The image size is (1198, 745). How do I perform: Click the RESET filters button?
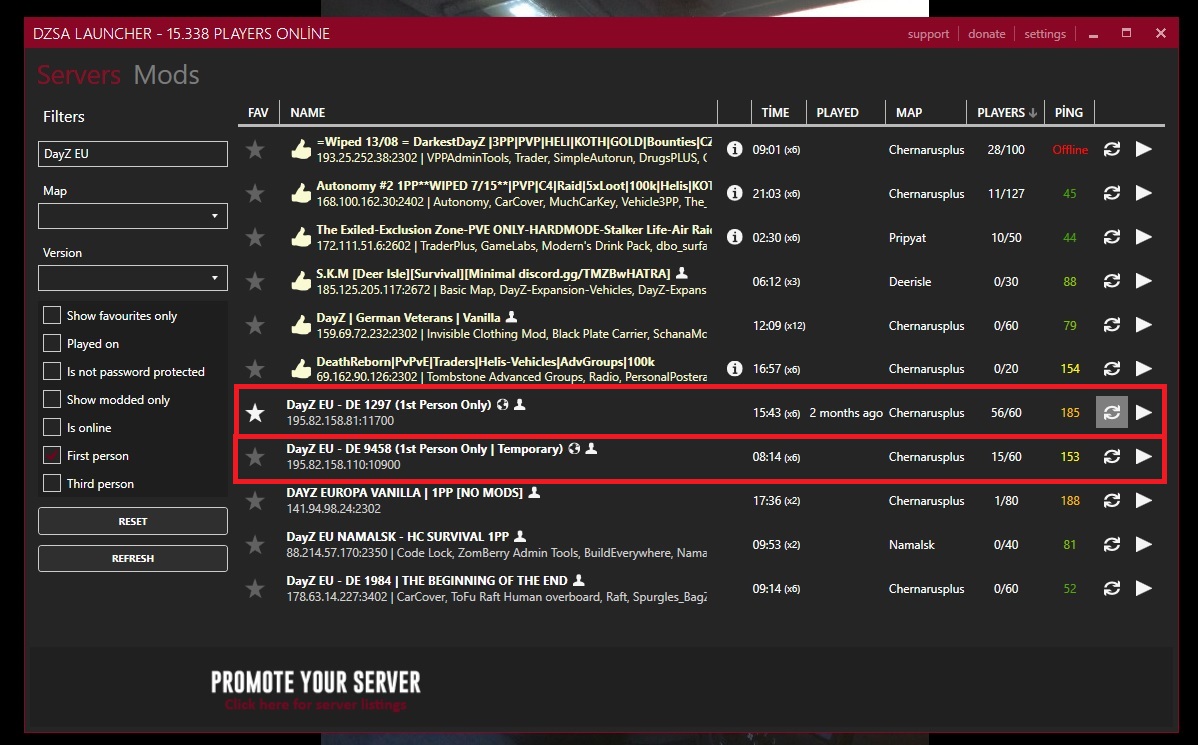coord(133,521)
